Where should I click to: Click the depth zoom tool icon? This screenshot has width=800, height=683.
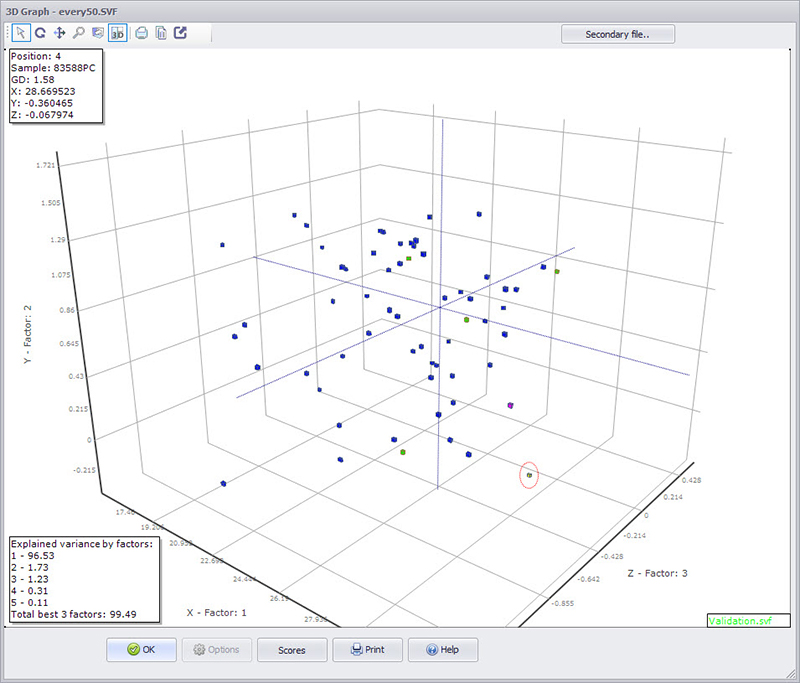click(97, 33)
